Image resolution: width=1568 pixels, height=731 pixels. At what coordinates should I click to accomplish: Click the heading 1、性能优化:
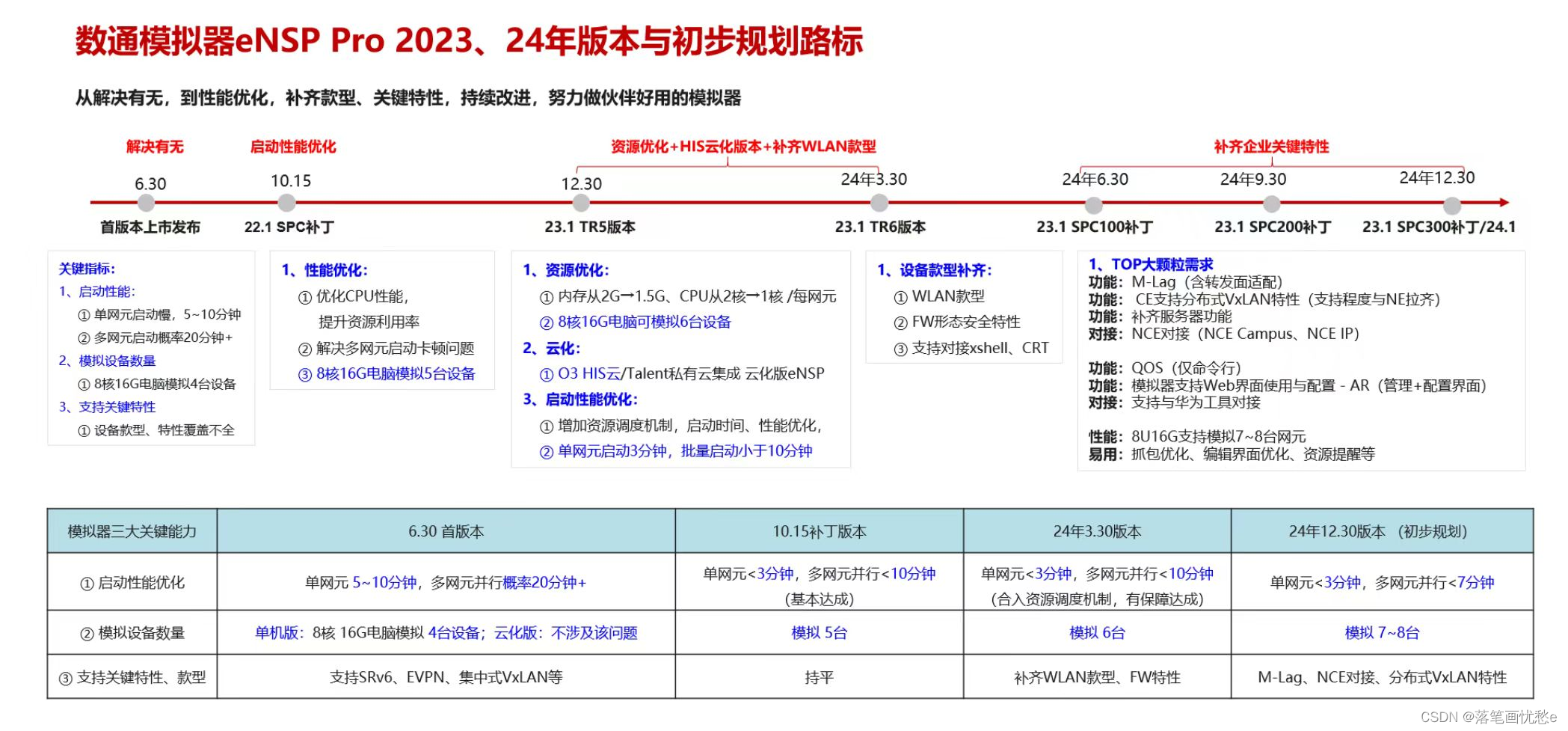(325, 270)
